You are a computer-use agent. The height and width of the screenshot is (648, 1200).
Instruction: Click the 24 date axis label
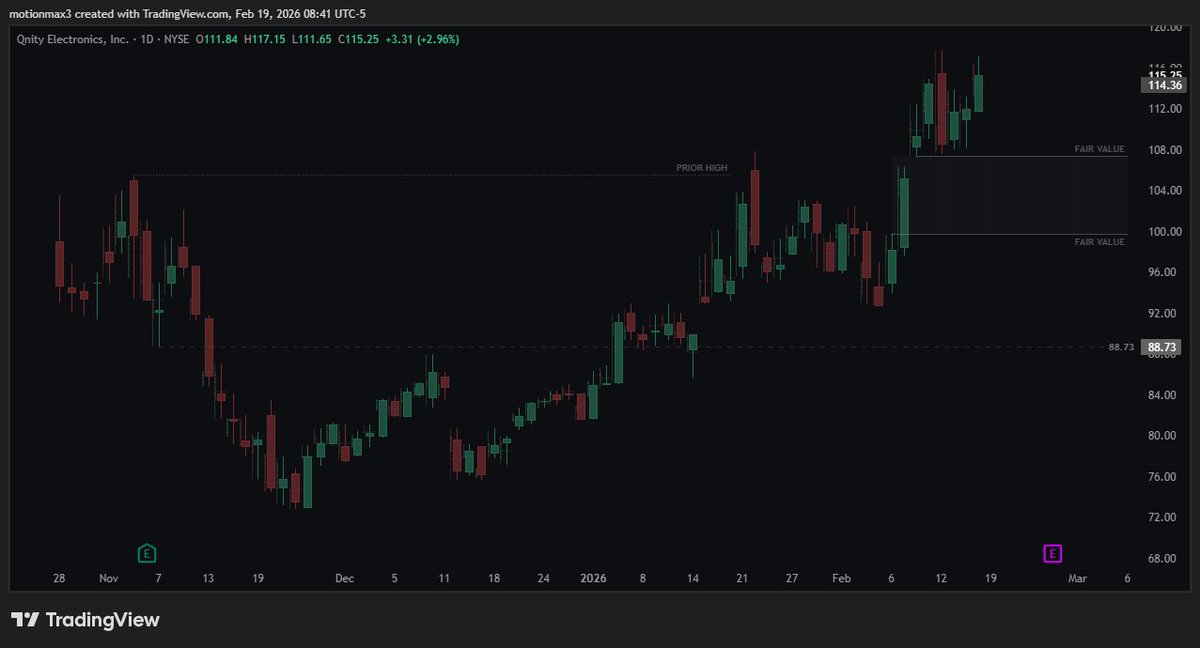(543, 579)
